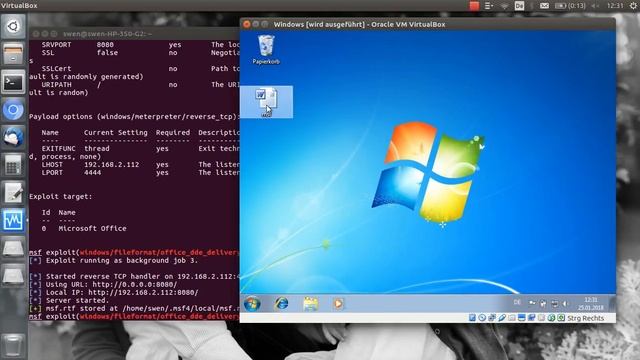Close the Windows VirtualBox VM window

[x=247, y=24]
